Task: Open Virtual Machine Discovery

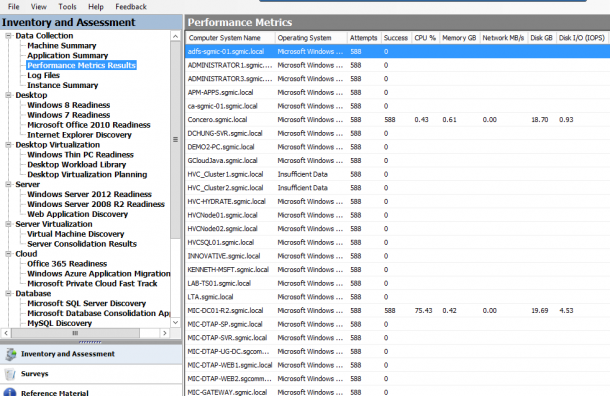Action: (75, 234)
